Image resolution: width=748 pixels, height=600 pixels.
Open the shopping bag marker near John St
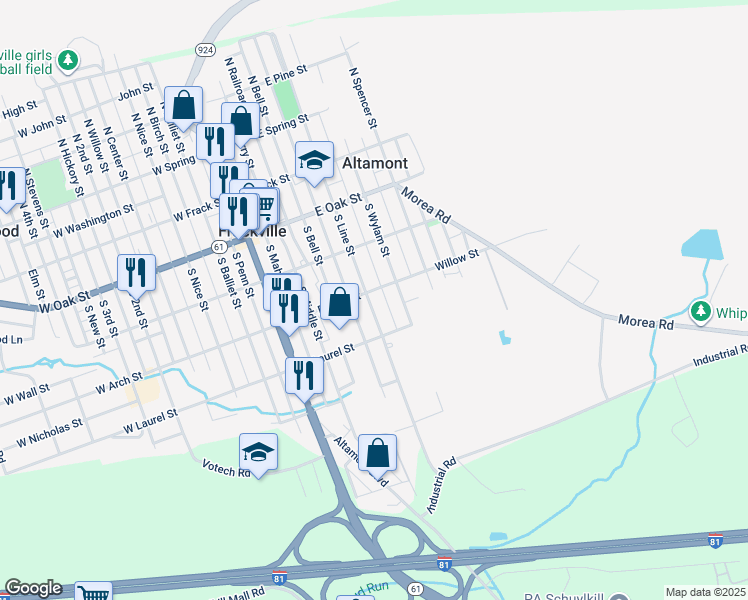184,108
